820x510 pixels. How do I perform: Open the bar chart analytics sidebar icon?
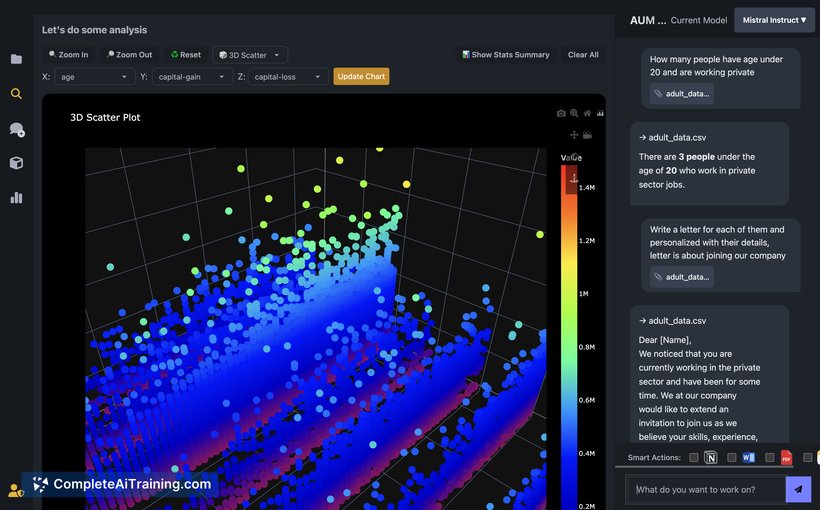click(x=16, y=197)
